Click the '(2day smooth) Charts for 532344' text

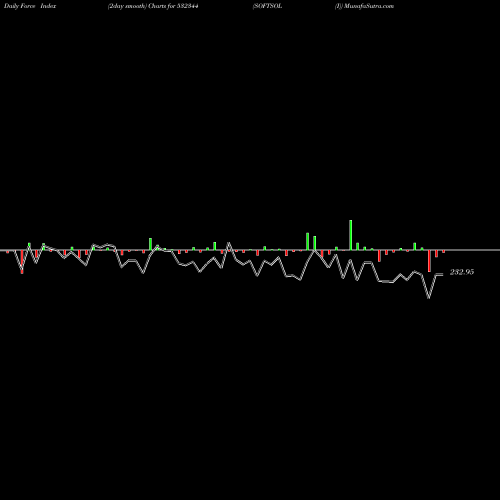pos(153,6)
